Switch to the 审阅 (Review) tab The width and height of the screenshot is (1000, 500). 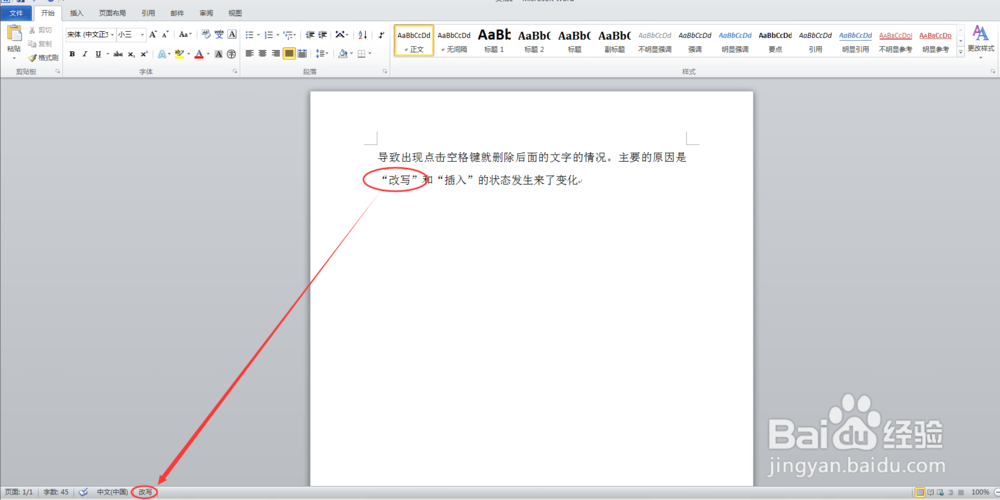206,13
